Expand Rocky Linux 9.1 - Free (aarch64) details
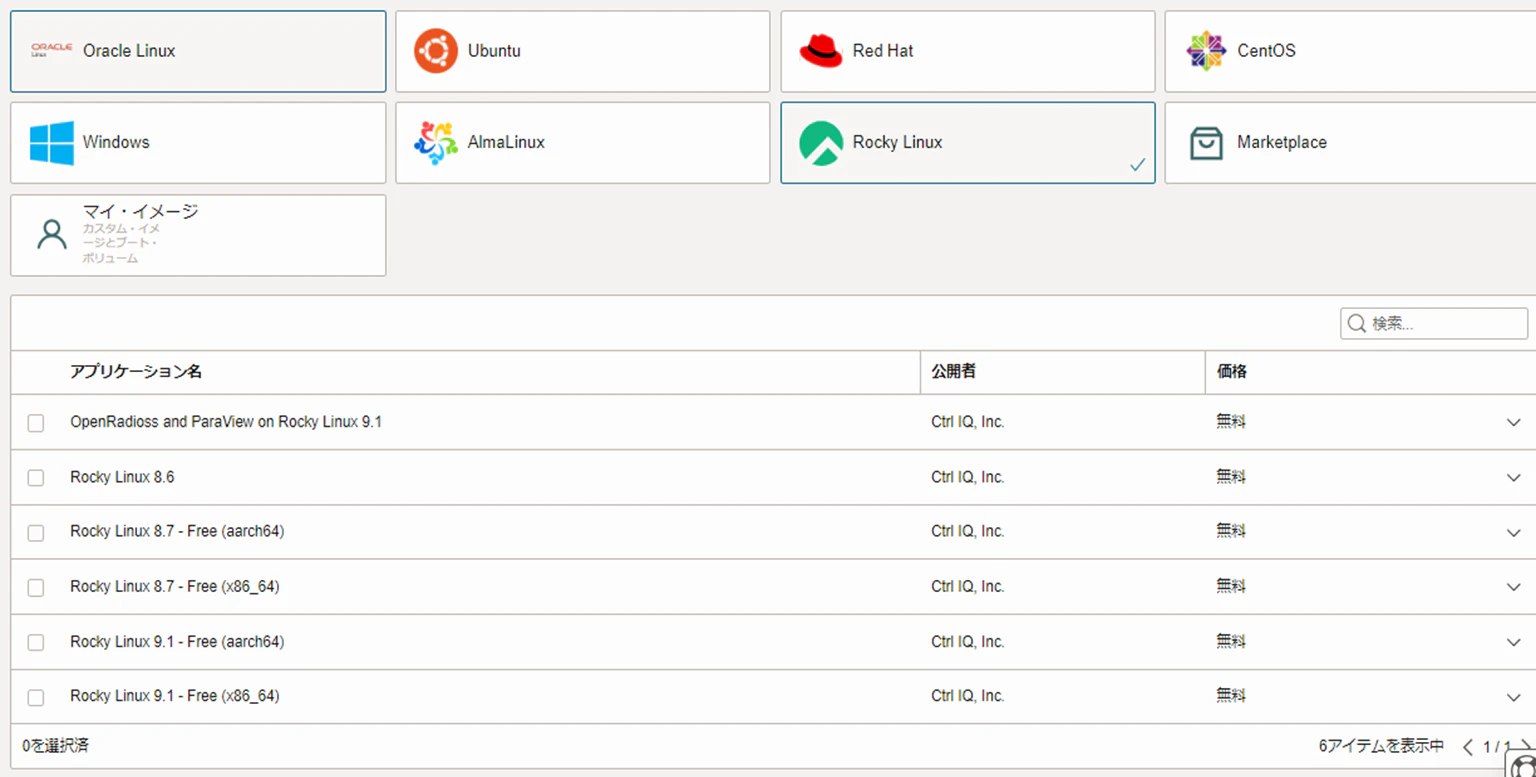 tap(1513, 643)
